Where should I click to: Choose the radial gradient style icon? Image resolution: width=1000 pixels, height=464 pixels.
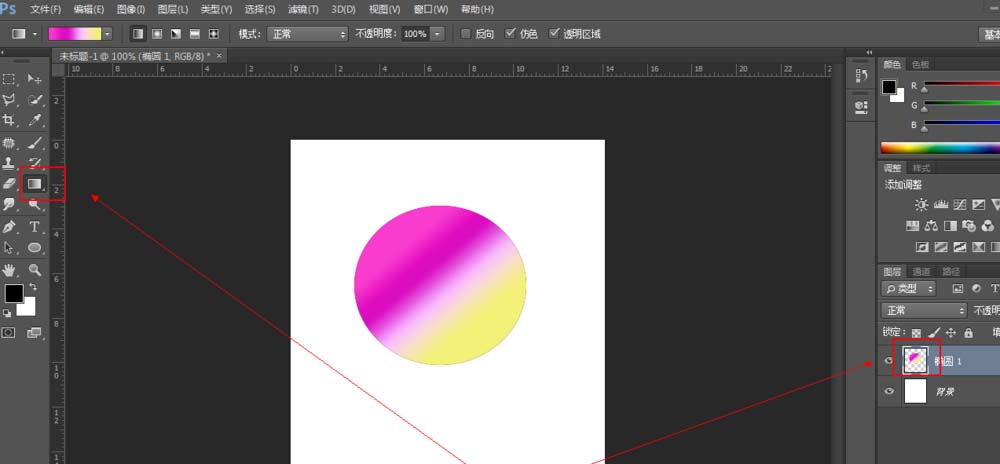tap(157, 34)
